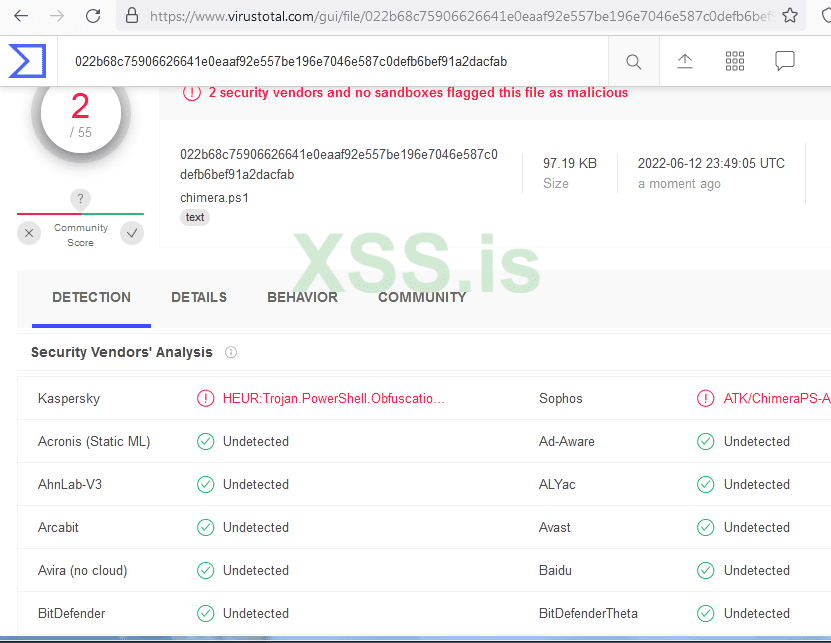Click the 'text' file tag

(195, 217)
